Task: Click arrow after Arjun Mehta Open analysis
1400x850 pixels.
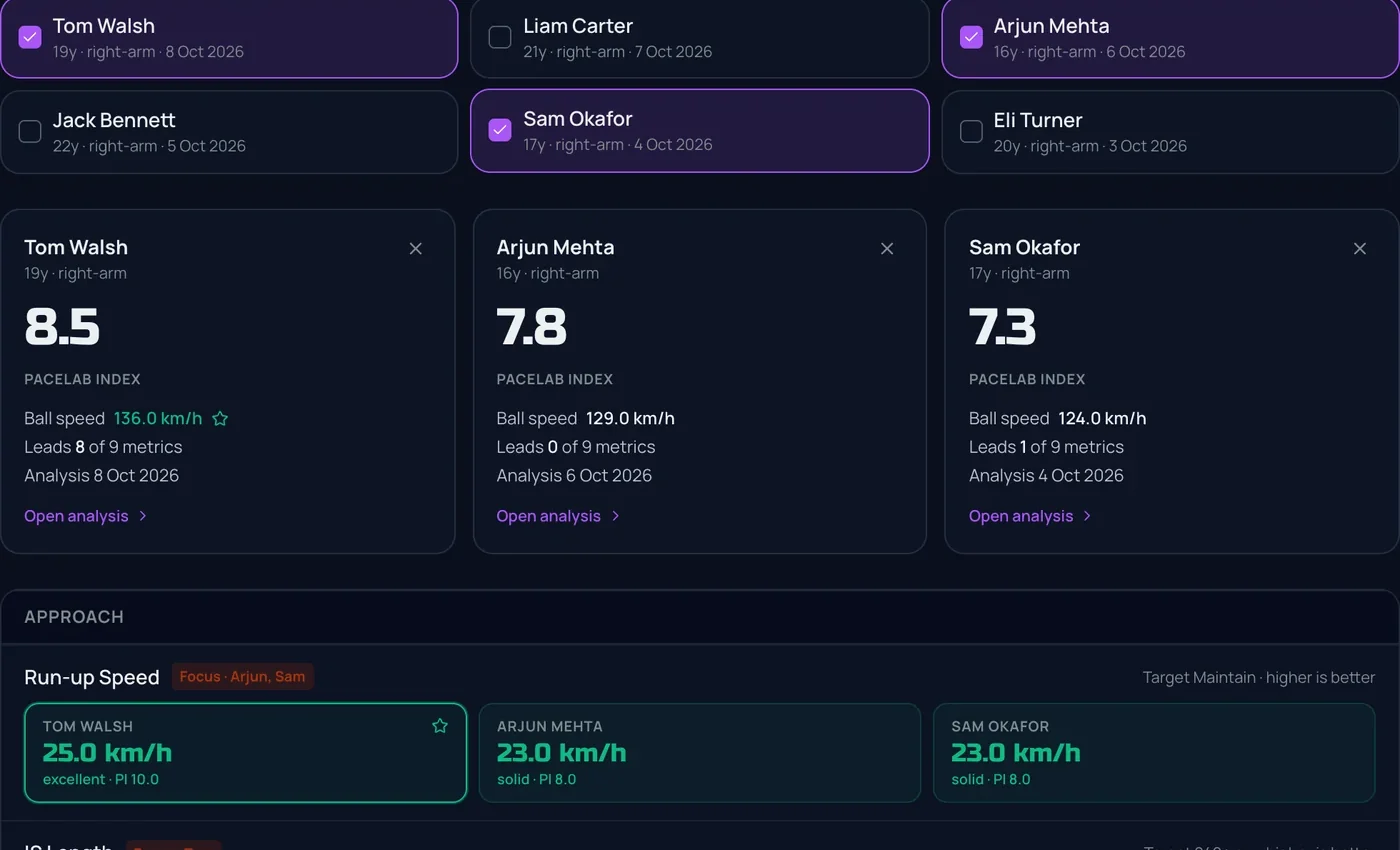Action: [615, 516]
